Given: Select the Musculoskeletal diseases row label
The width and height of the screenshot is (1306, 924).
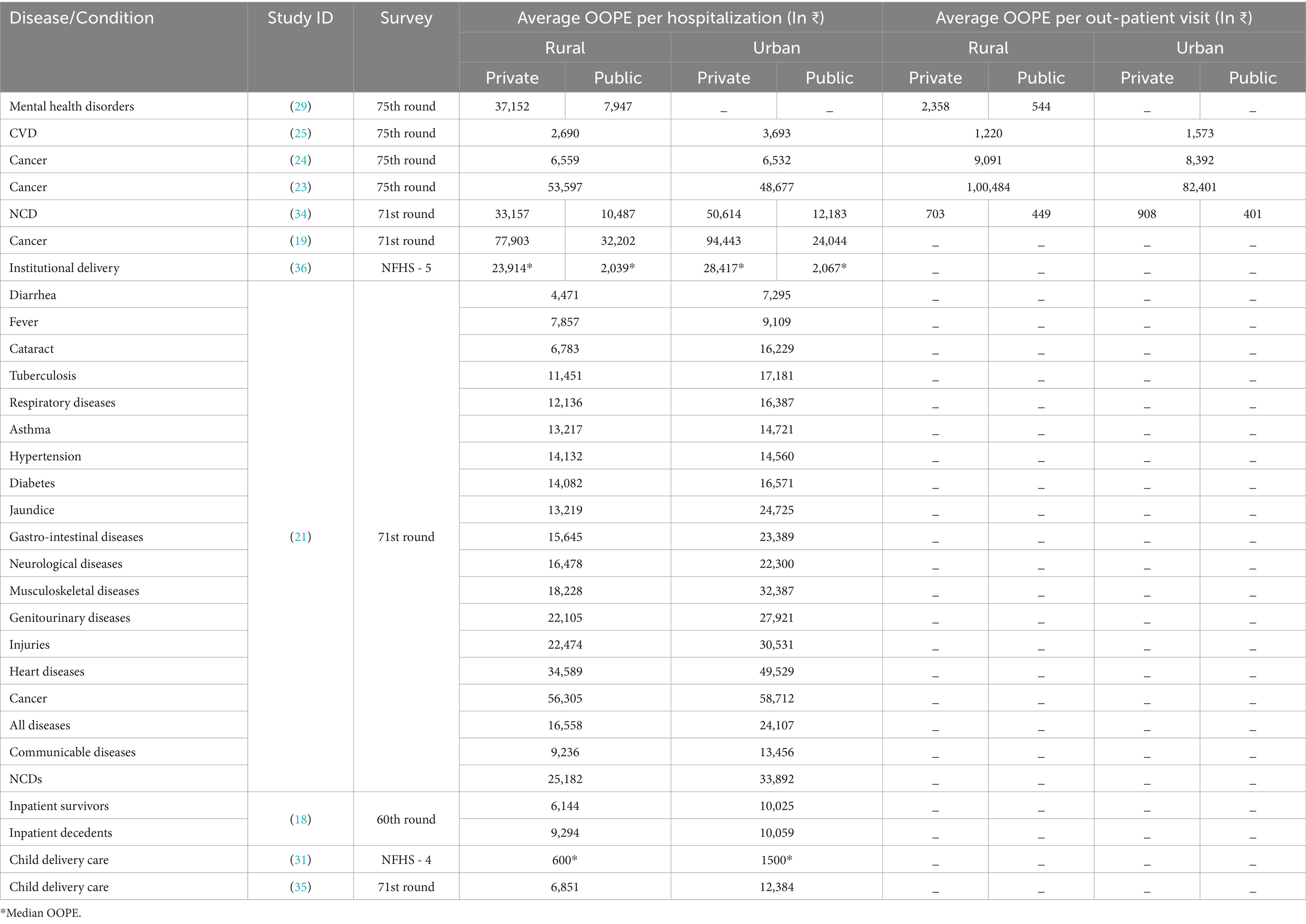Looking at the screenshot, I should point(74,591).
